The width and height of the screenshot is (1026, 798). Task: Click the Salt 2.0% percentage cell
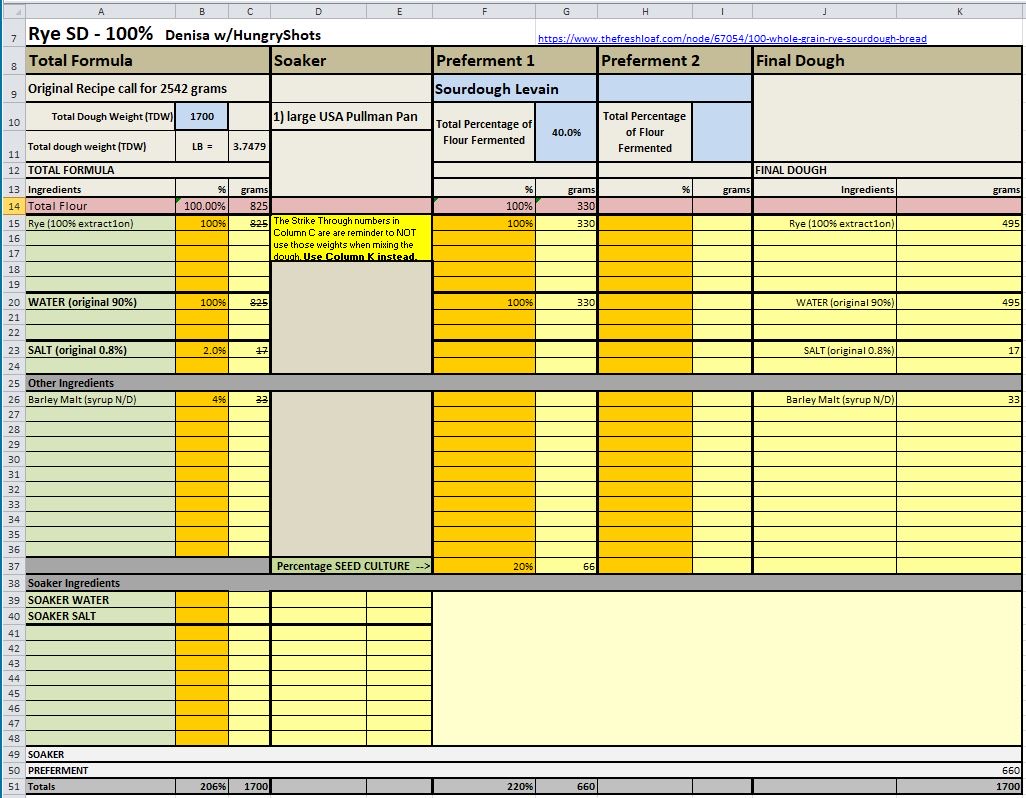point(202,351)
